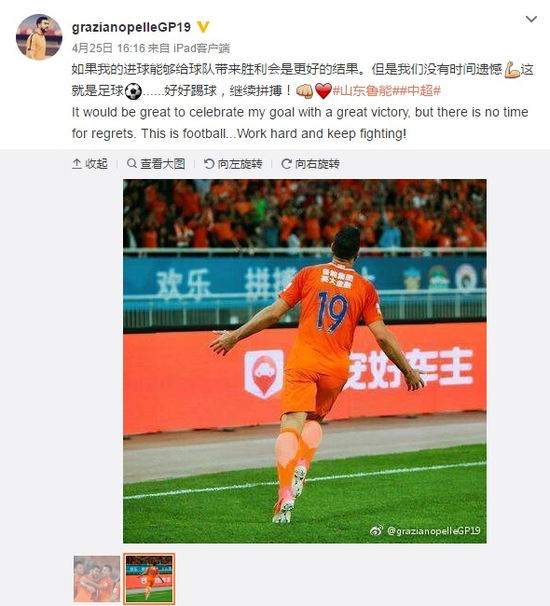
Task: Click the main photo of player 19
Action: pyautogui.click(x=305, y=361)
